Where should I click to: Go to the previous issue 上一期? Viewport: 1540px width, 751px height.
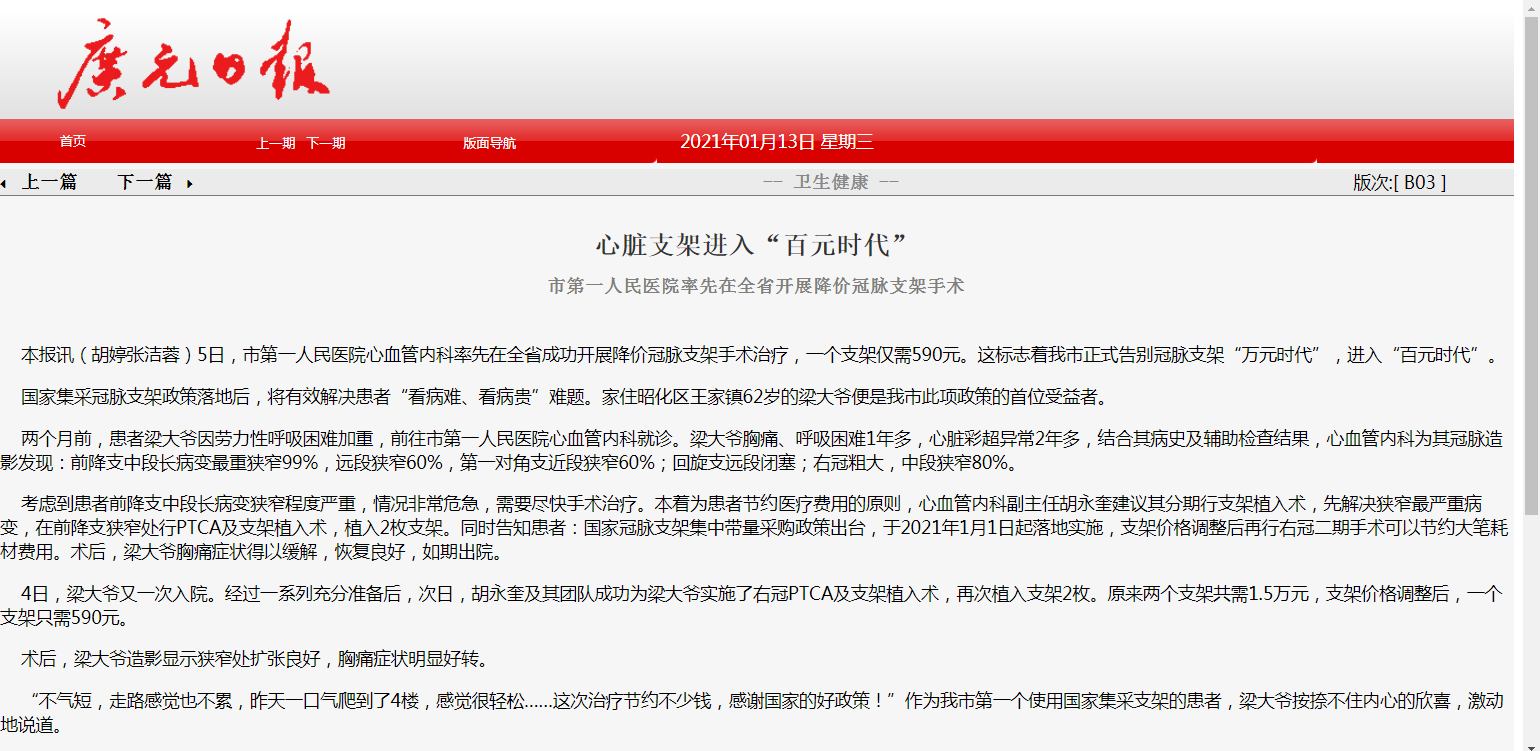pos(275,143)
